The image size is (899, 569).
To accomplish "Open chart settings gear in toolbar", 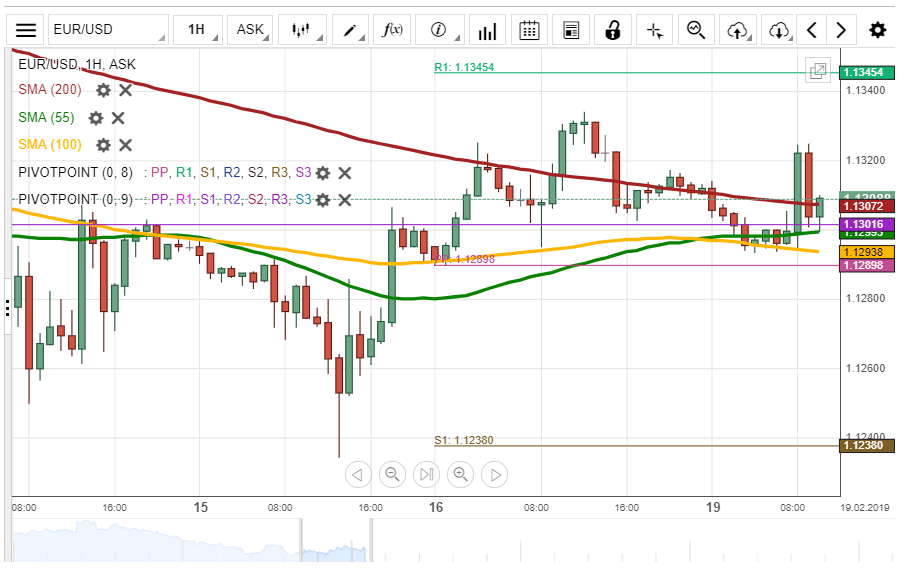I will tap(878, 30).
